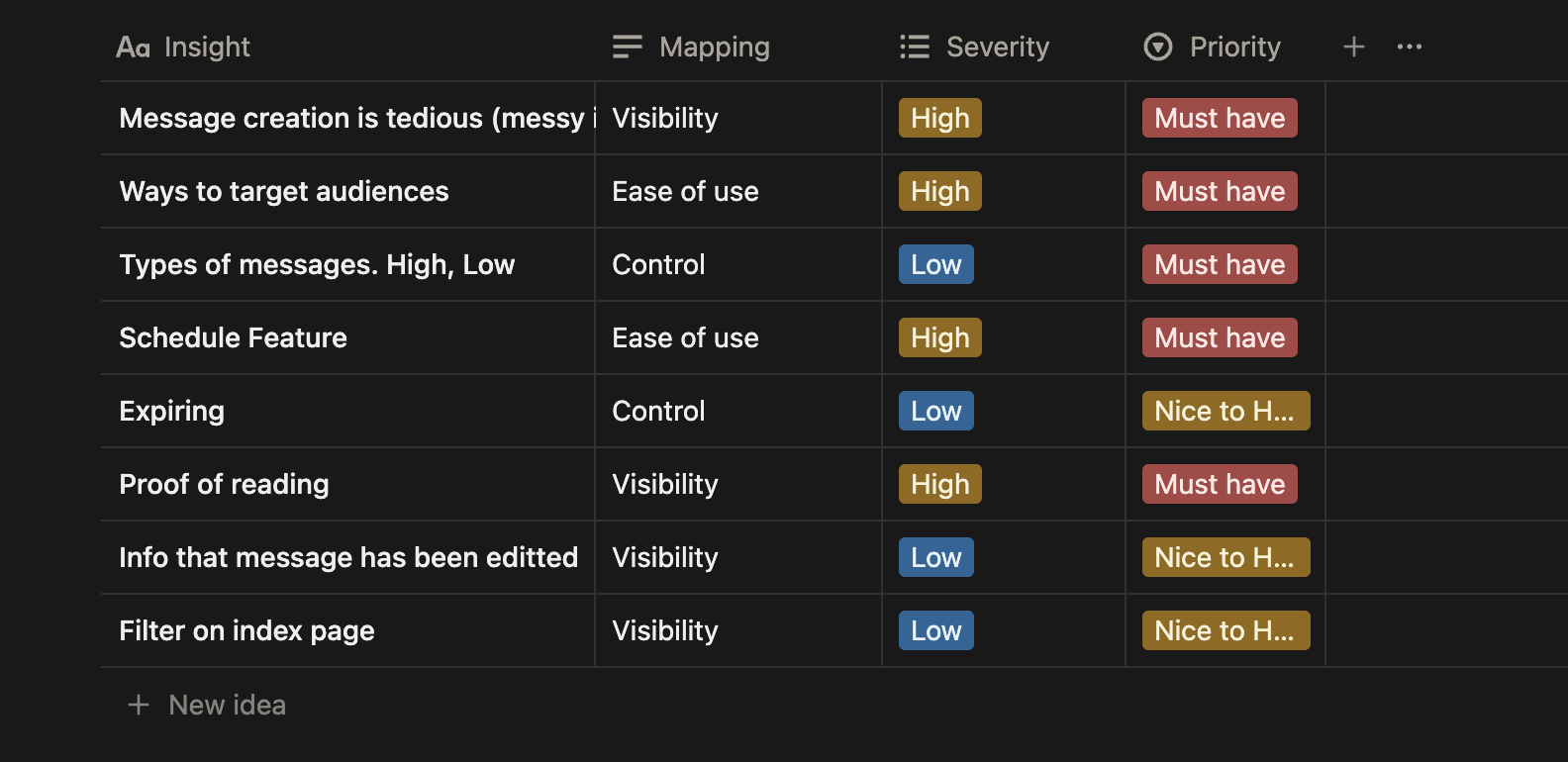Viewport: 1568px width, 762px height.
Task: Click the Insight column header label
Action: (x=207, y=47)
